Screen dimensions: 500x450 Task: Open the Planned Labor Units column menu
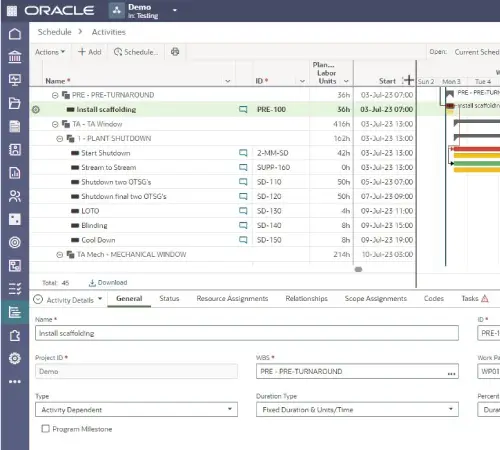[346, 81]
